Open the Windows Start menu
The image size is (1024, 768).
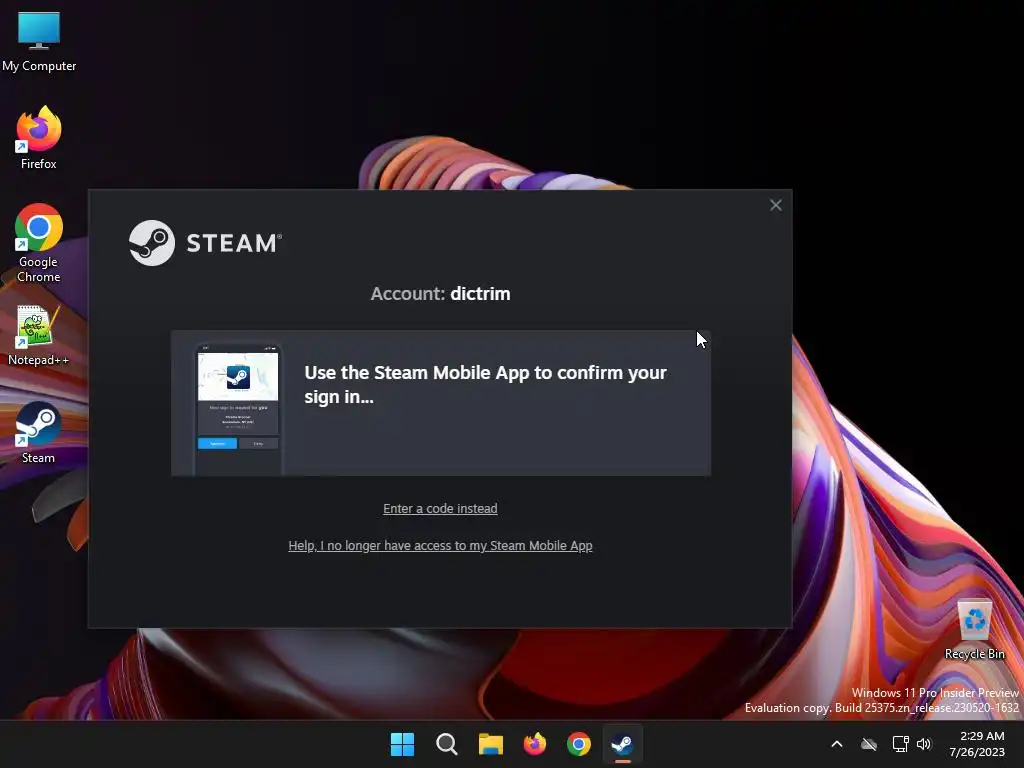pos(402,744)
